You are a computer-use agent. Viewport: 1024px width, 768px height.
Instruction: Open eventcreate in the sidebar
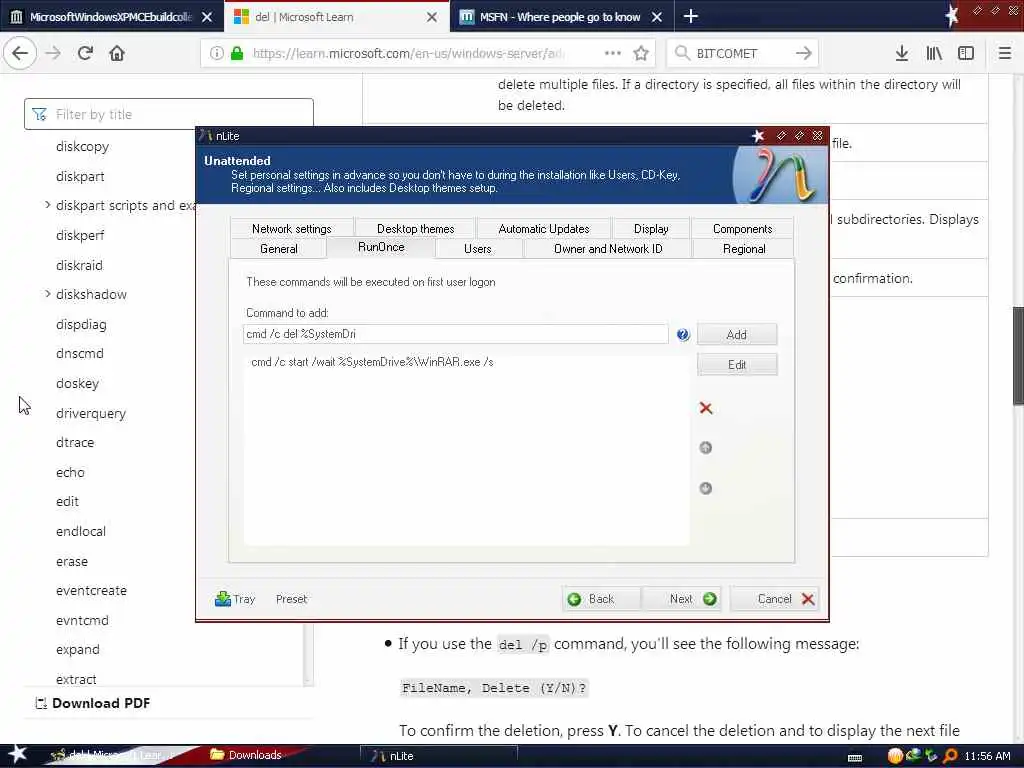pyautogui.click(x=91, y=590)
